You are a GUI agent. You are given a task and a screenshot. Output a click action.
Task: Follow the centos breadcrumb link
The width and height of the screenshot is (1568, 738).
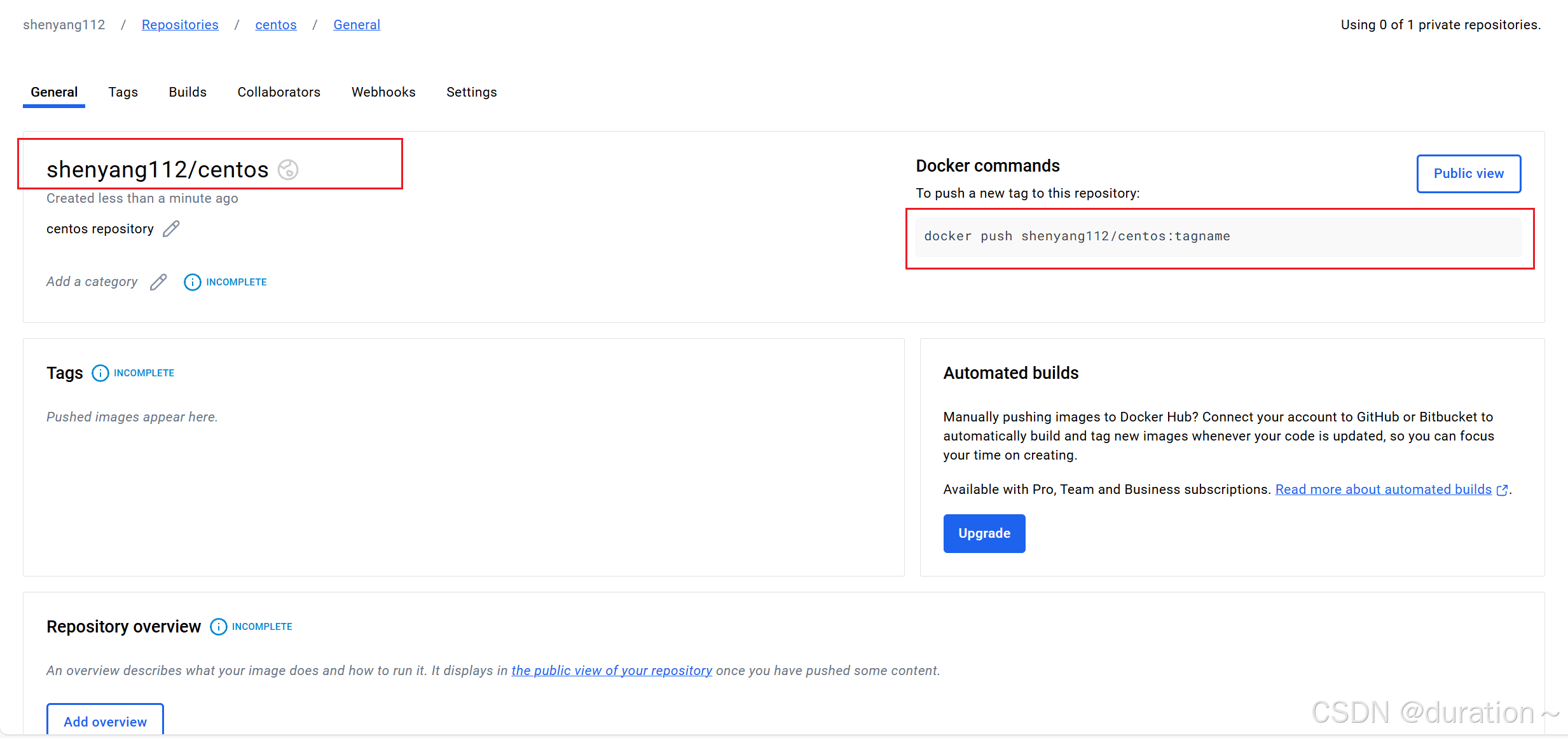coord(276,25)
